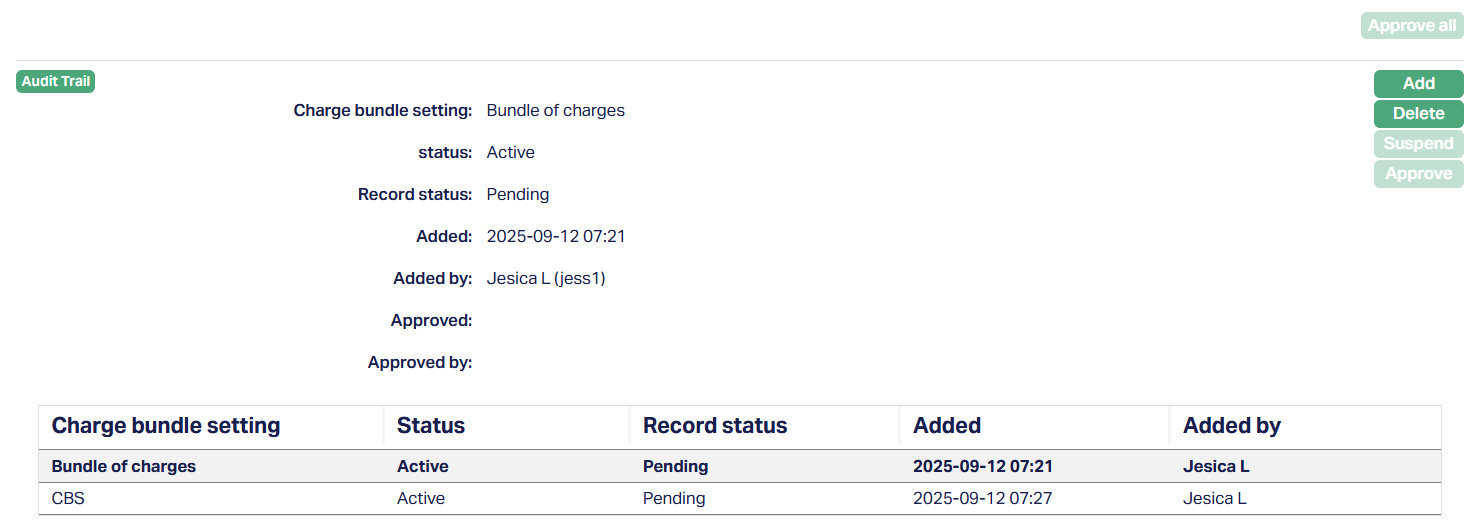Click the Record status column header
The image size is (1475, 526).
(x=715, y=426)
